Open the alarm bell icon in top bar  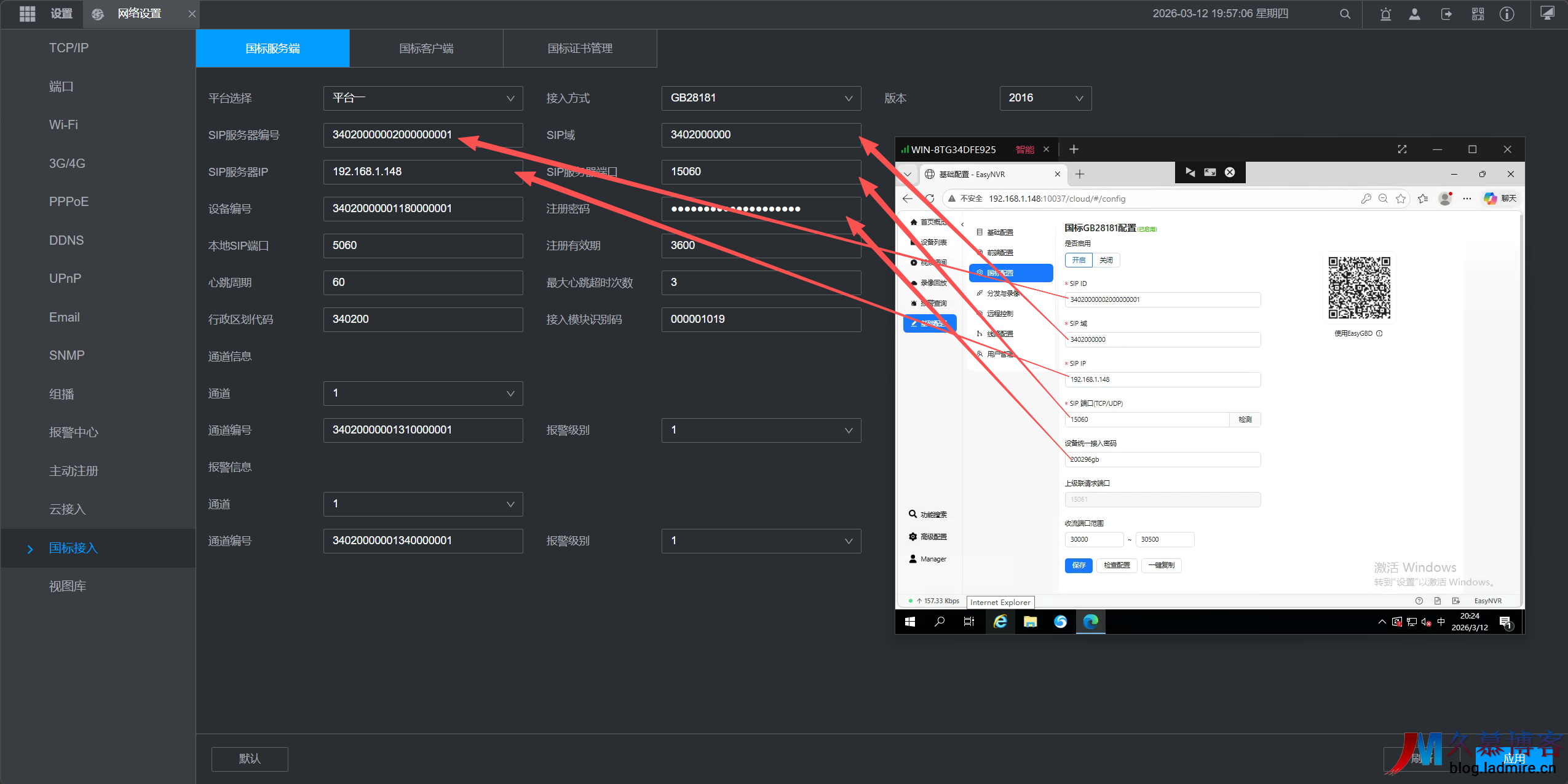point(1385,14)
